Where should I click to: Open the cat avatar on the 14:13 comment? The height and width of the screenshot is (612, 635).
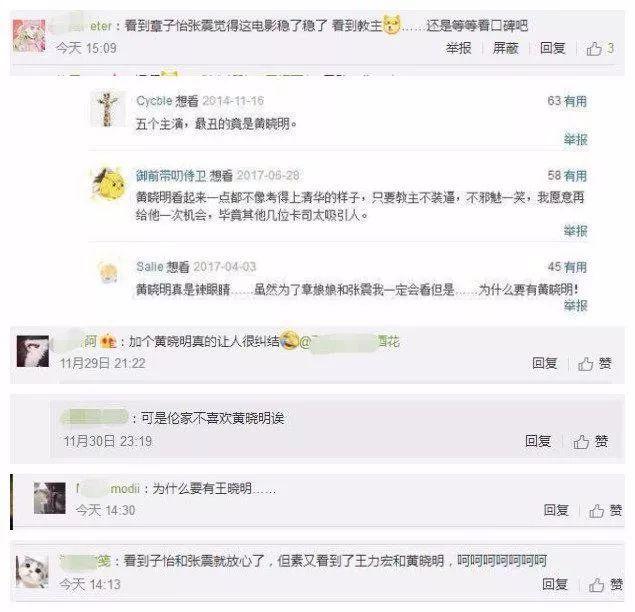pos(32,572)
